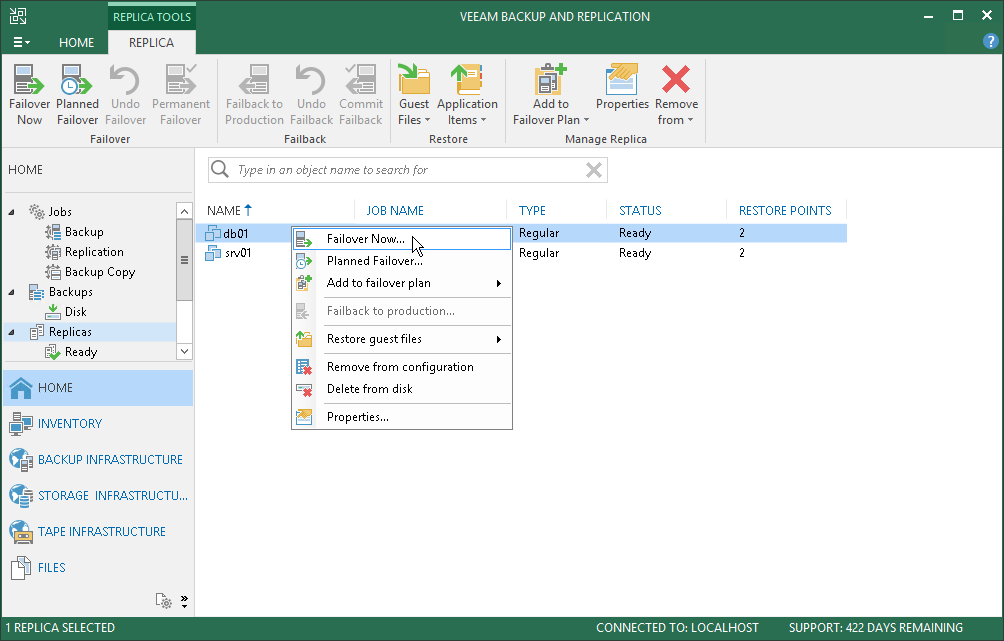The image size is (1004, 641).
Task: Choose Remove from configuration in context menu
Action: click(x=401, y=367)
